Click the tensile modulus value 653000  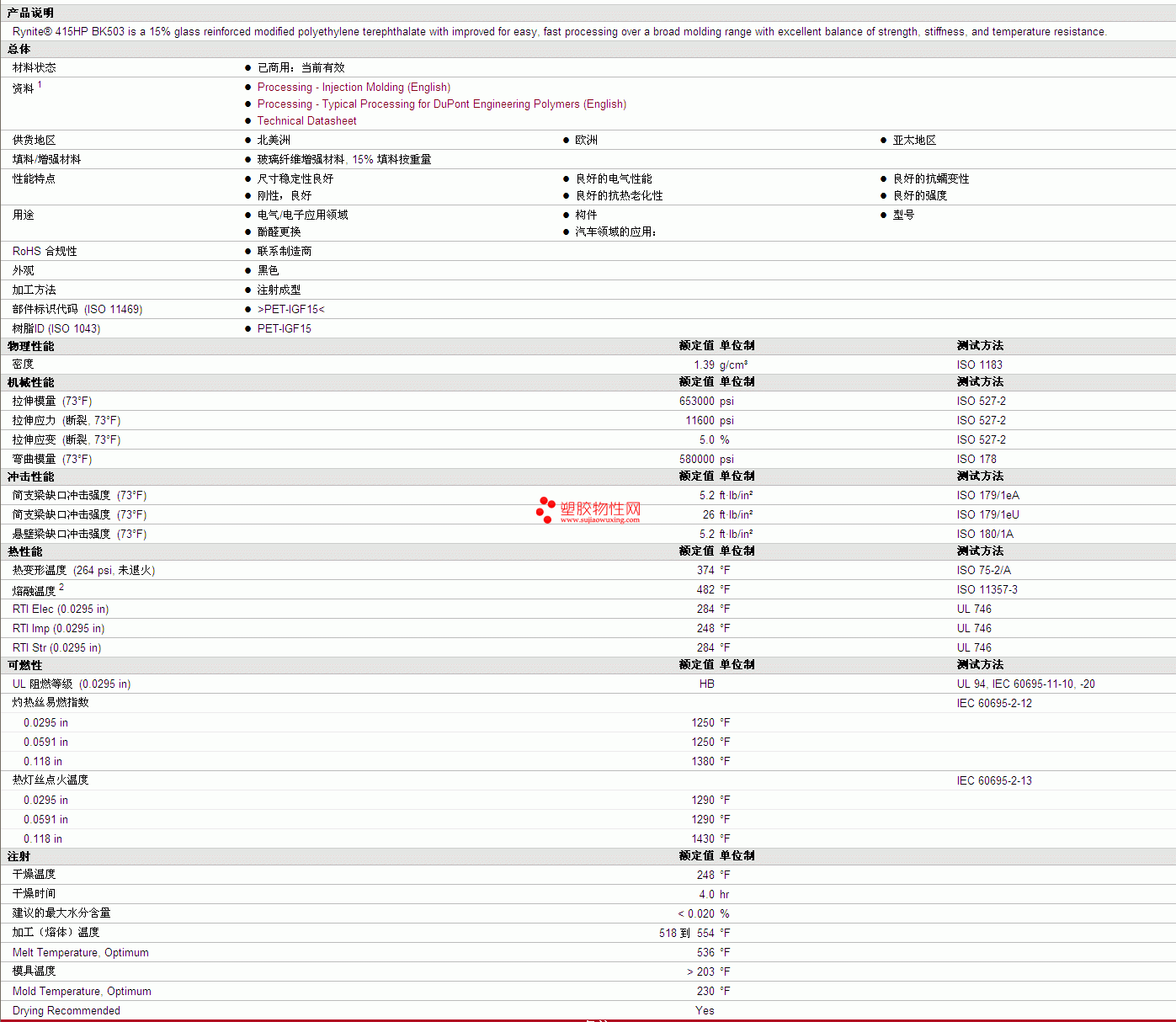(x=697, y=402)
